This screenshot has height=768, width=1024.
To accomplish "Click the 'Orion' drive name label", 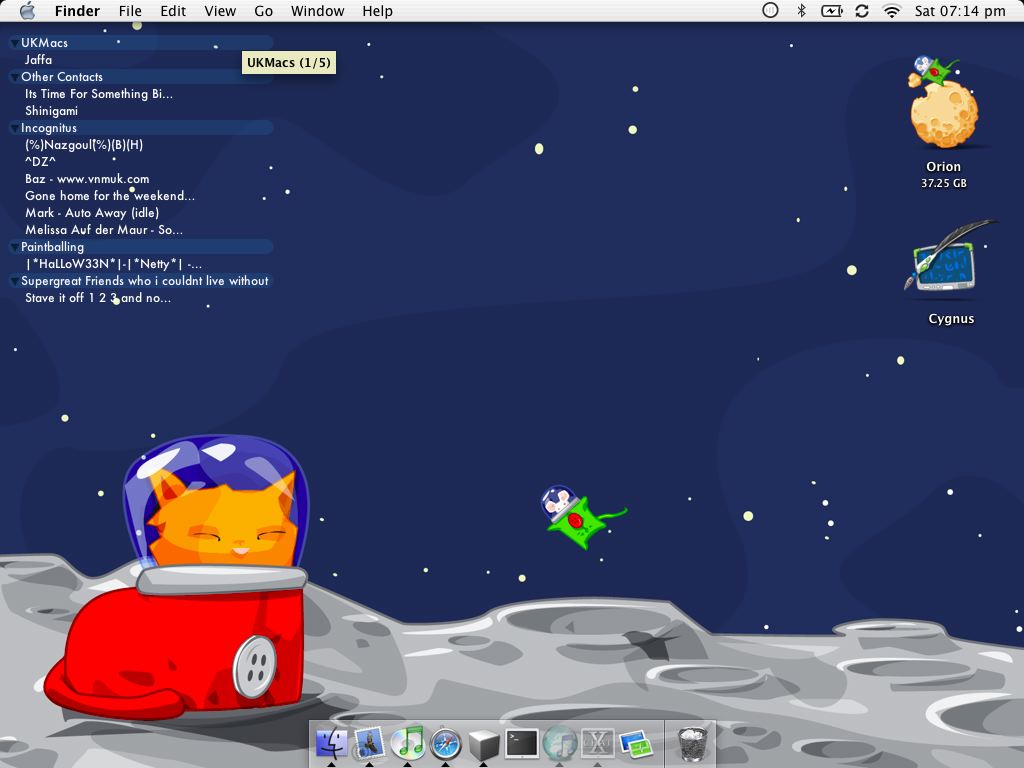I will point(944,167).
